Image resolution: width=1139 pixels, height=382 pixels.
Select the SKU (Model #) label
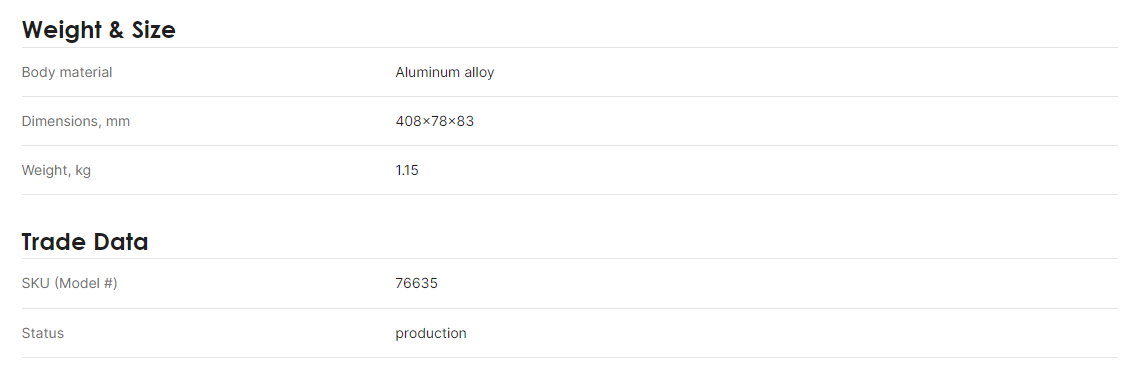click(x=70, y=283)
